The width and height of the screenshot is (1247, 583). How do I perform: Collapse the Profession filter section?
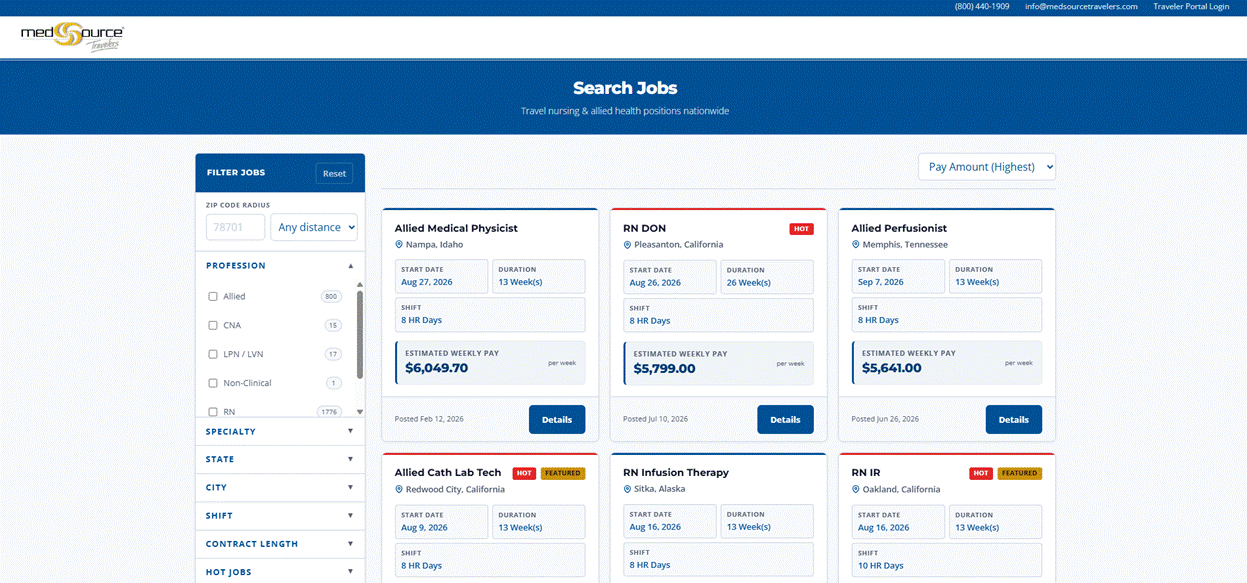click(x=280, y=266)
